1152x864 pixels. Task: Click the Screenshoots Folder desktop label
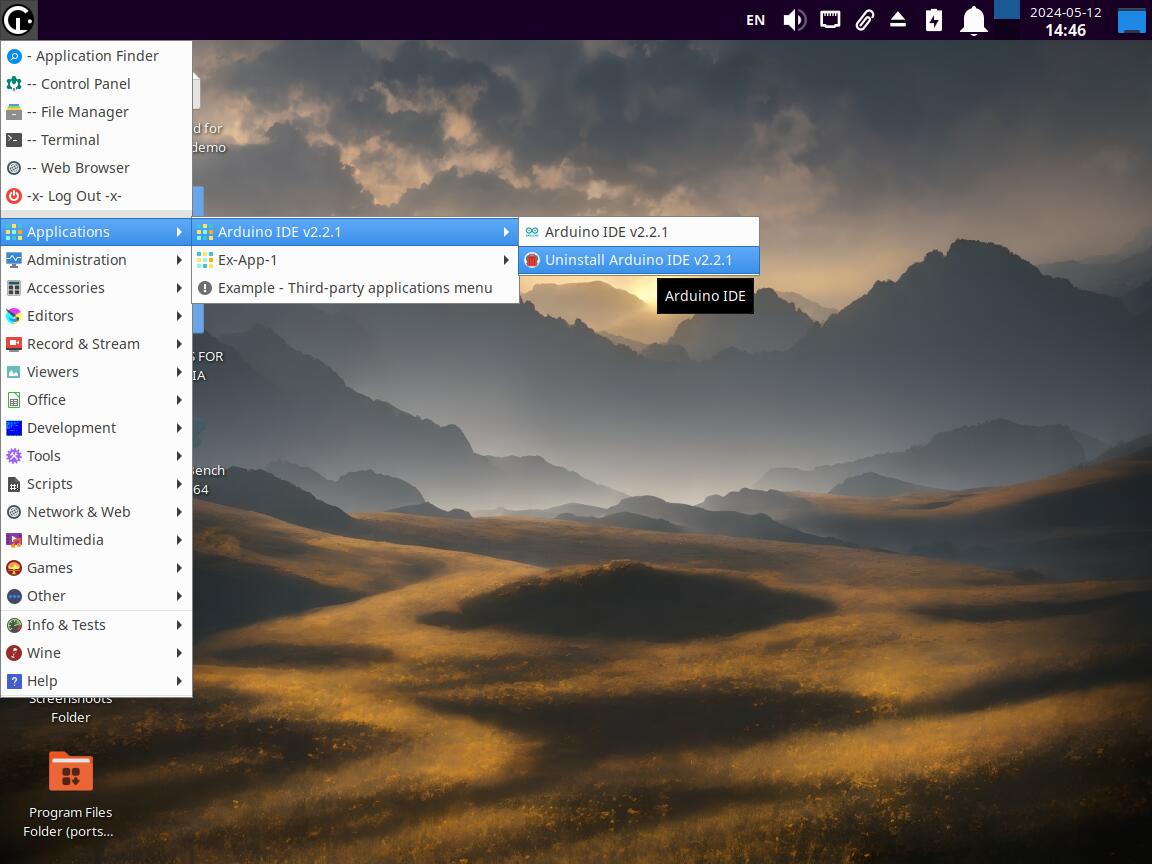71,708
